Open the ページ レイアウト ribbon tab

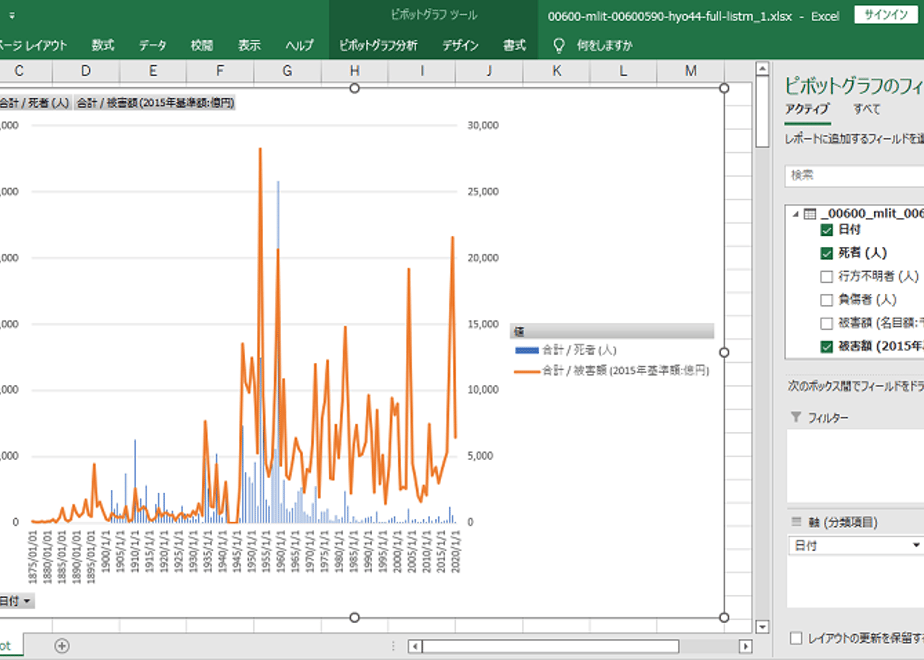(x=33, y=45)
